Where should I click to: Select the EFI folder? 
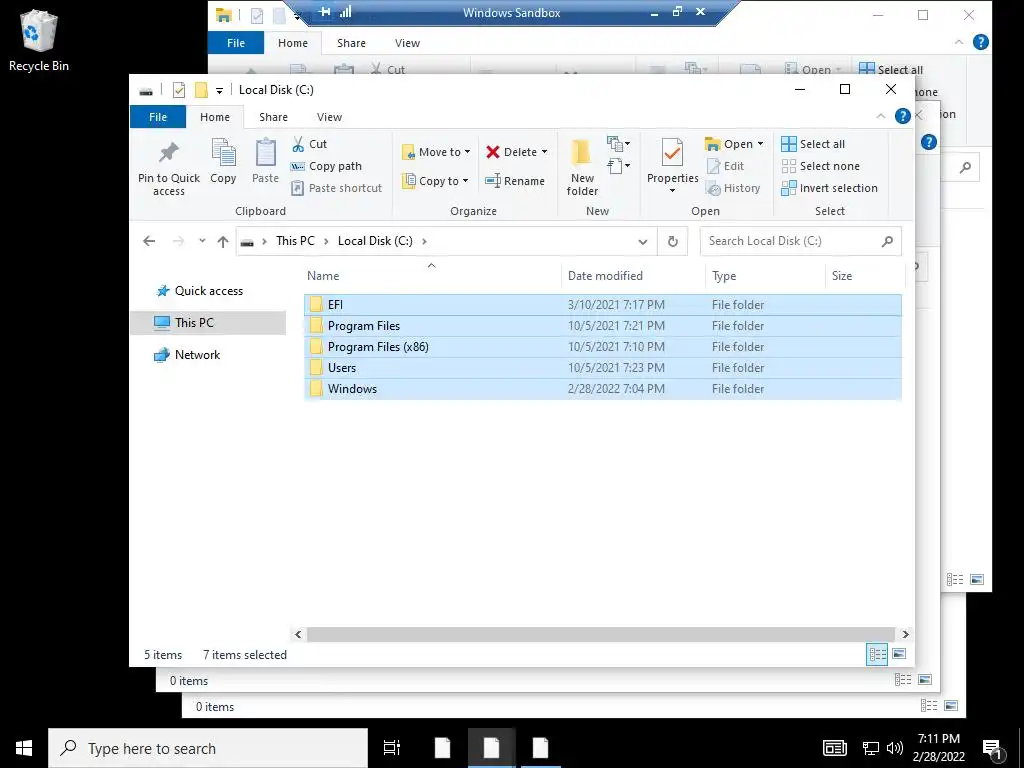pyautogui.click(x=602, y=305)
